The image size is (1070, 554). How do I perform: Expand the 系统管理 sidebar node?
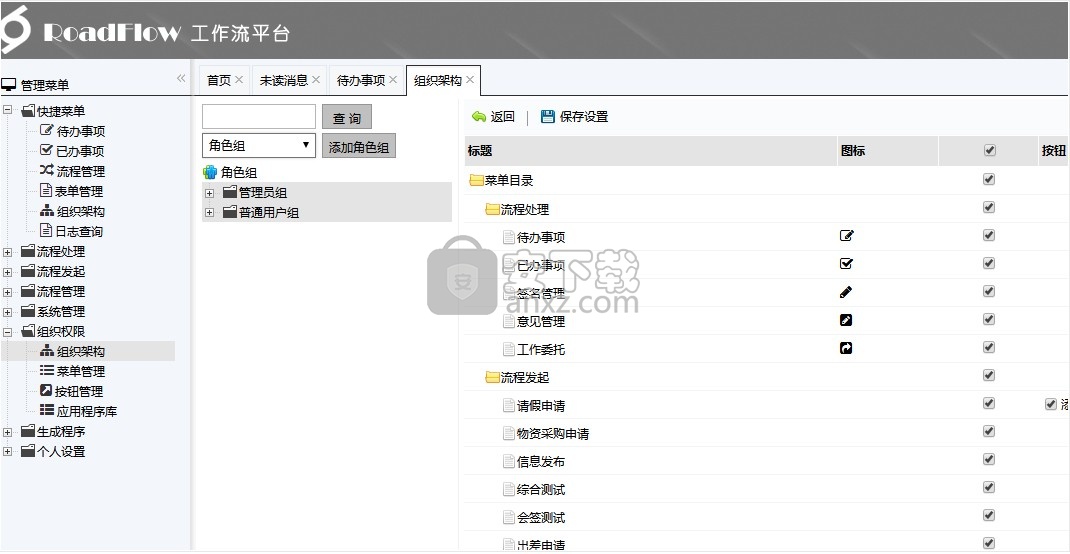click(x=8, y=312)
